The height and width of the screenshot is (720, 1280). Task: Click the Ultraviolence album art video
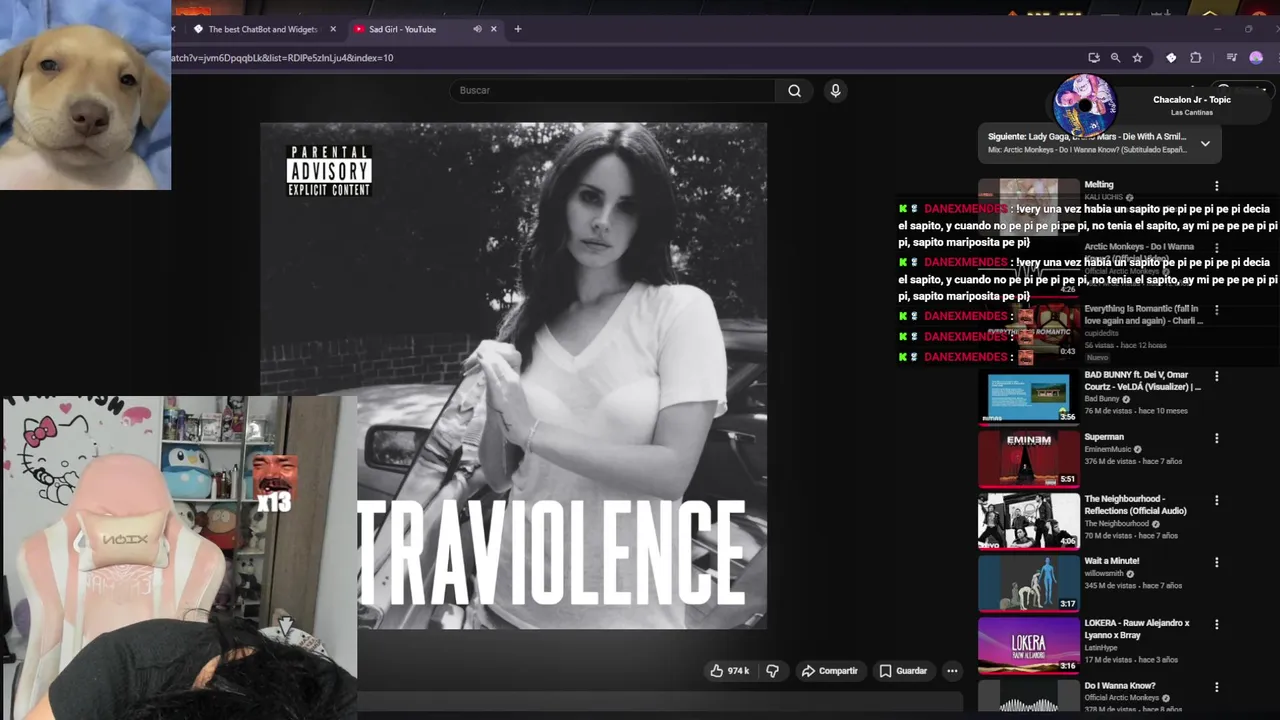click(513, 376)
